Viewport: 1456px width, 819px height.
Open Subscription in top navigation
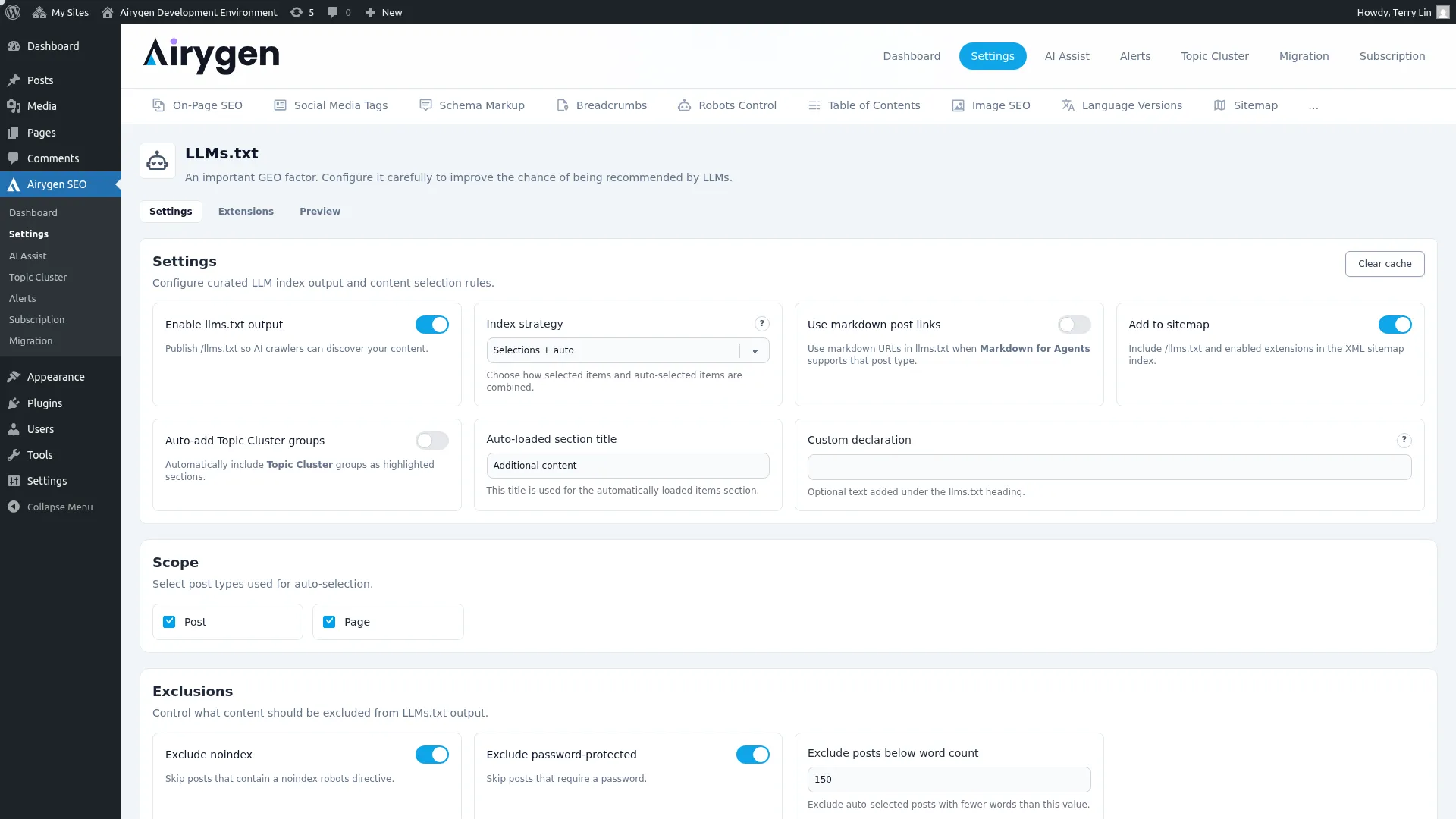pyautogui.click(x=1392, y=56)
